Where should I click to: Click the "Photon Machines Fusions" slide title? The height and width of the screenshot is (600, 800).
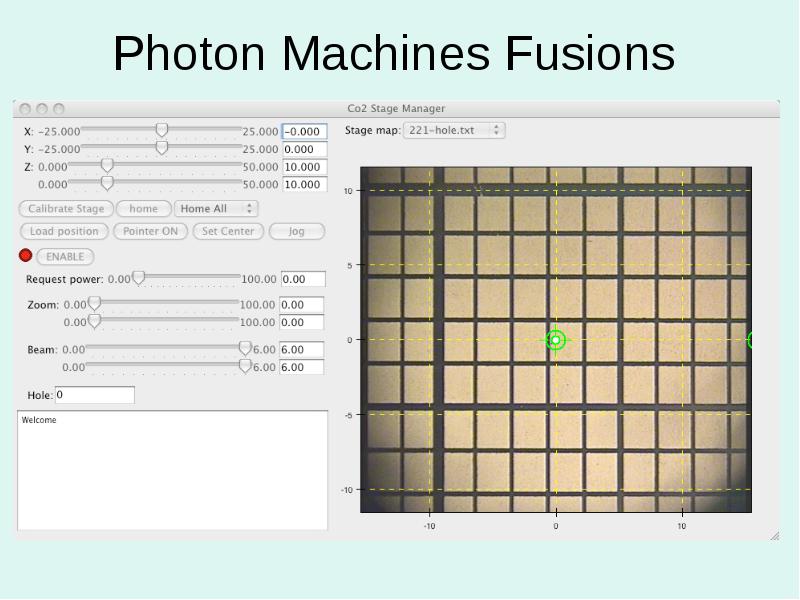(x=394, y=53)
